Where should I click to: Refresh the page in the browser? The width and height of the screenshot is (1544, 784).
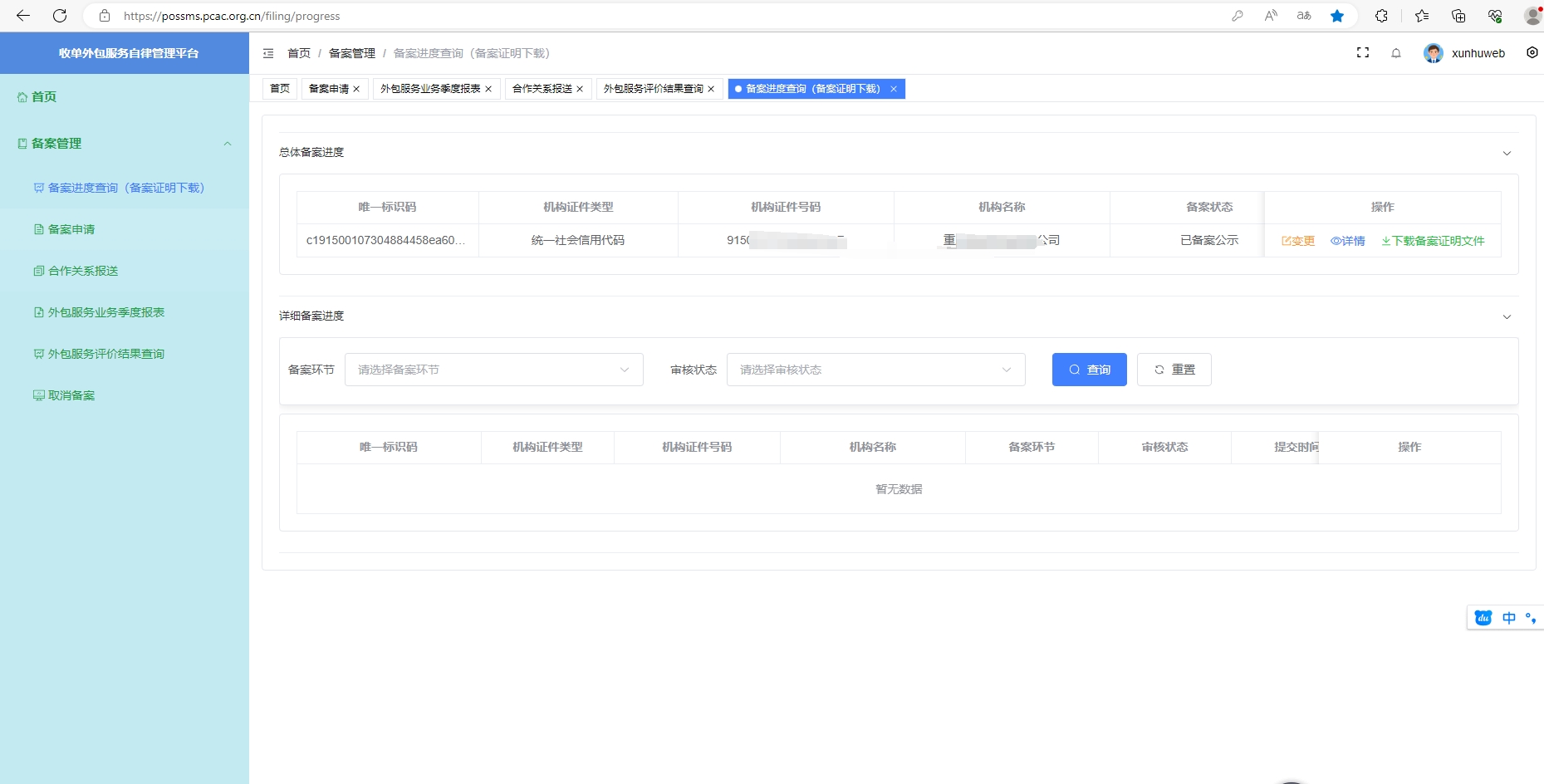(x=60, y=16)
